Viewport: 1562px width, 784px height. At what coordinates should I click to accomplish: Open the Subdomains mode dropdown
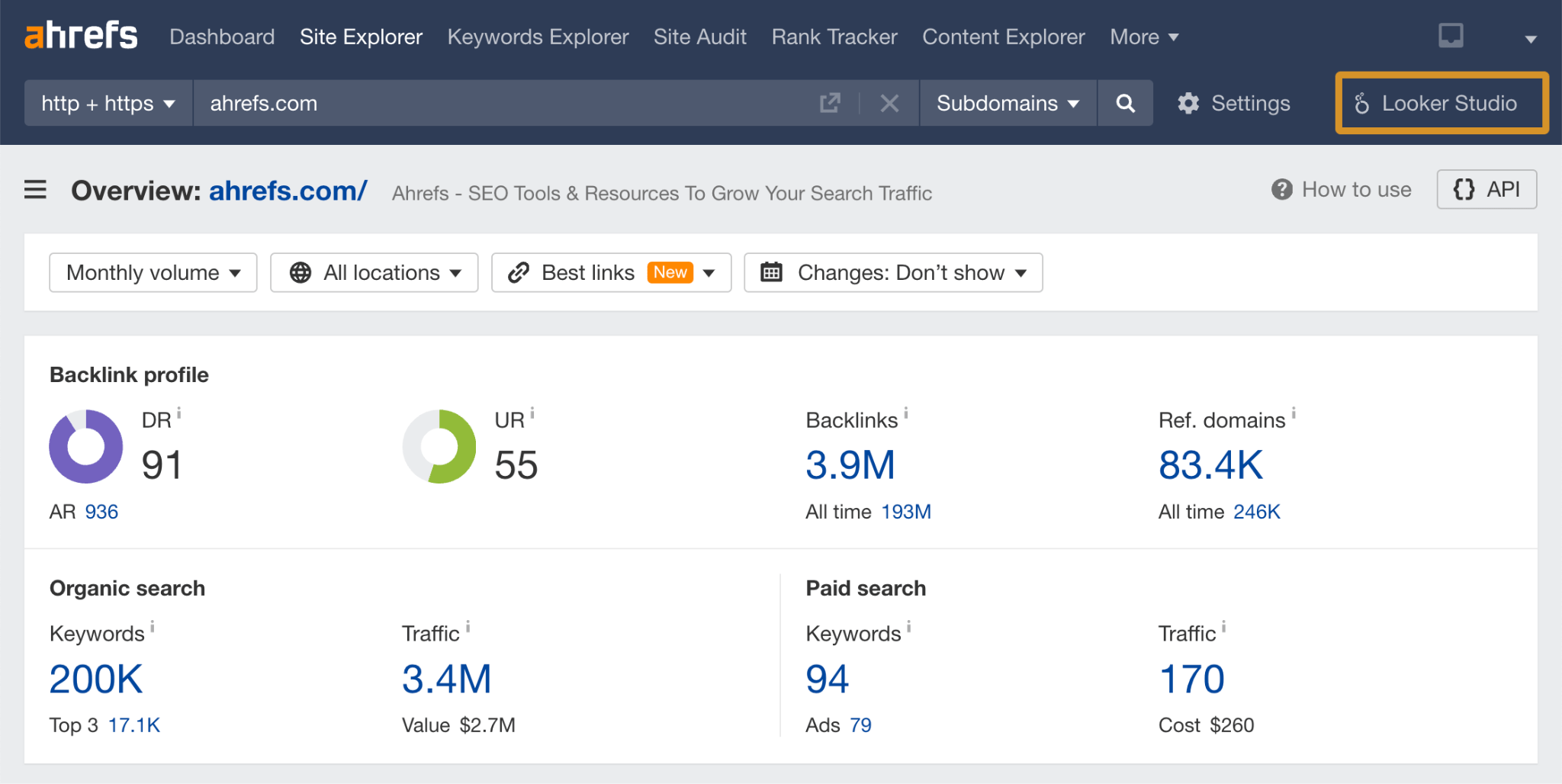click(x=1006, y=103)
